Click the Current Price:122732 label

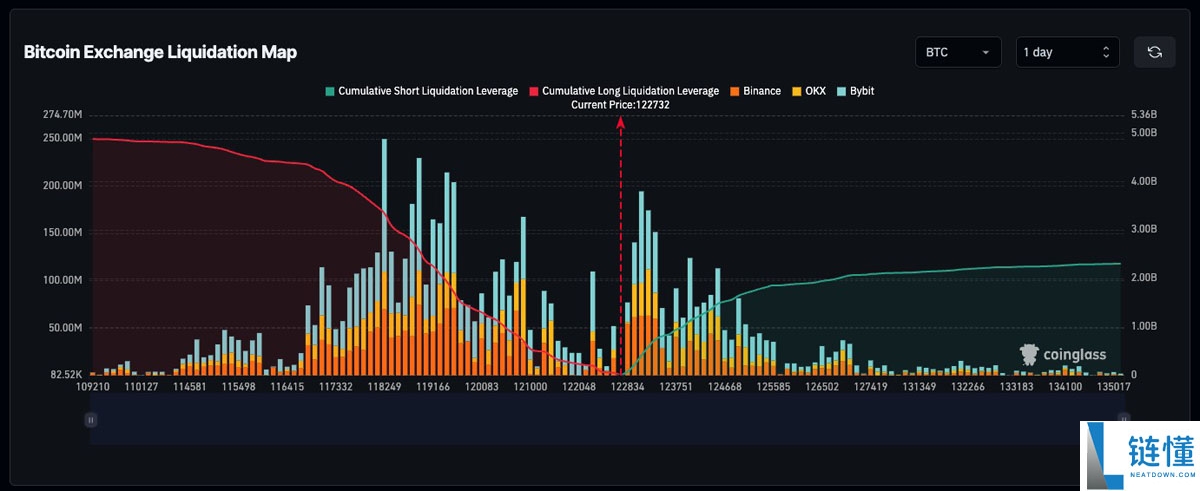(620, 104)
